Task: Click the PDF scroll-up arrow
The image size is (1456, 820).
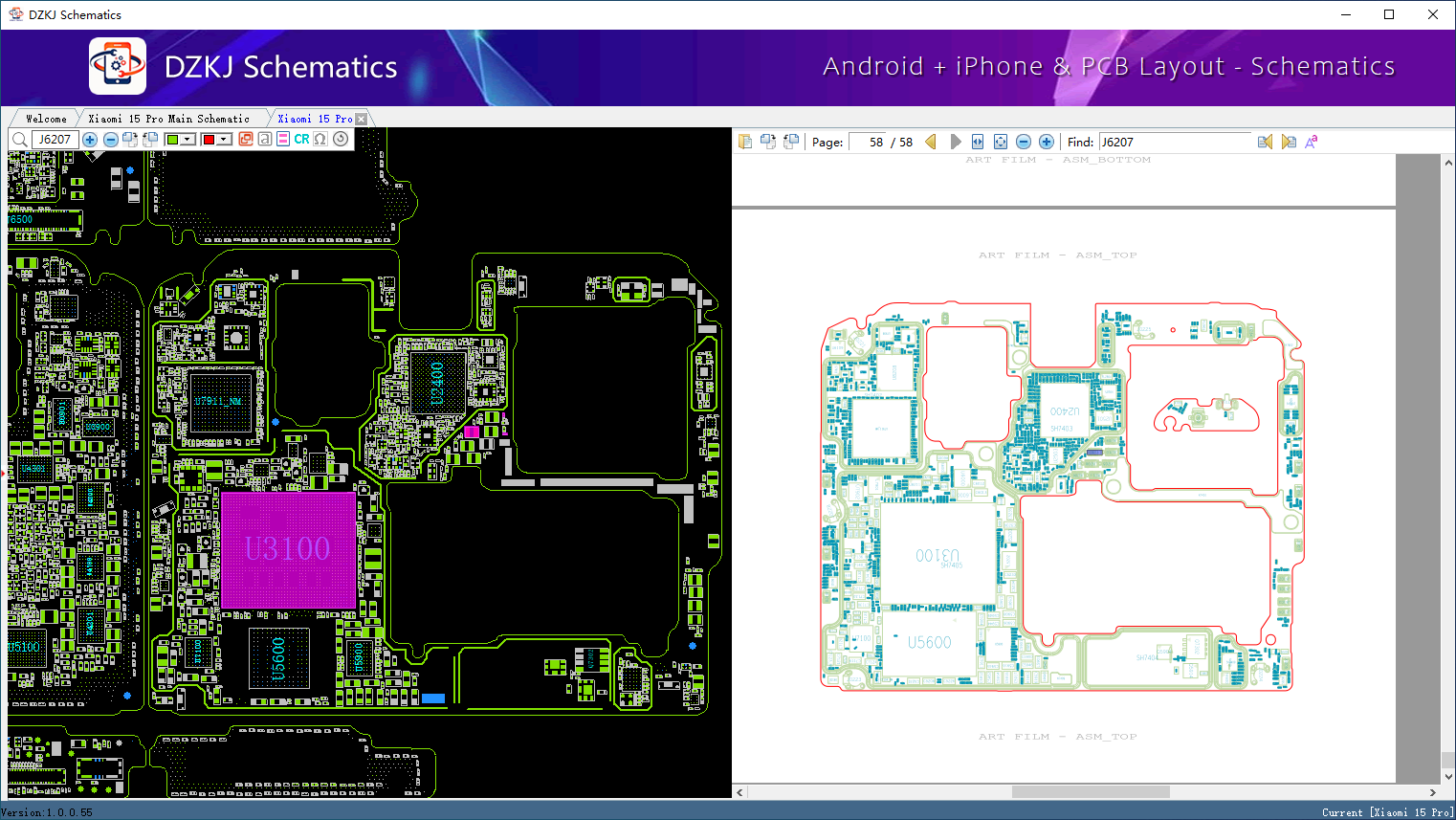Action: 1448,163
